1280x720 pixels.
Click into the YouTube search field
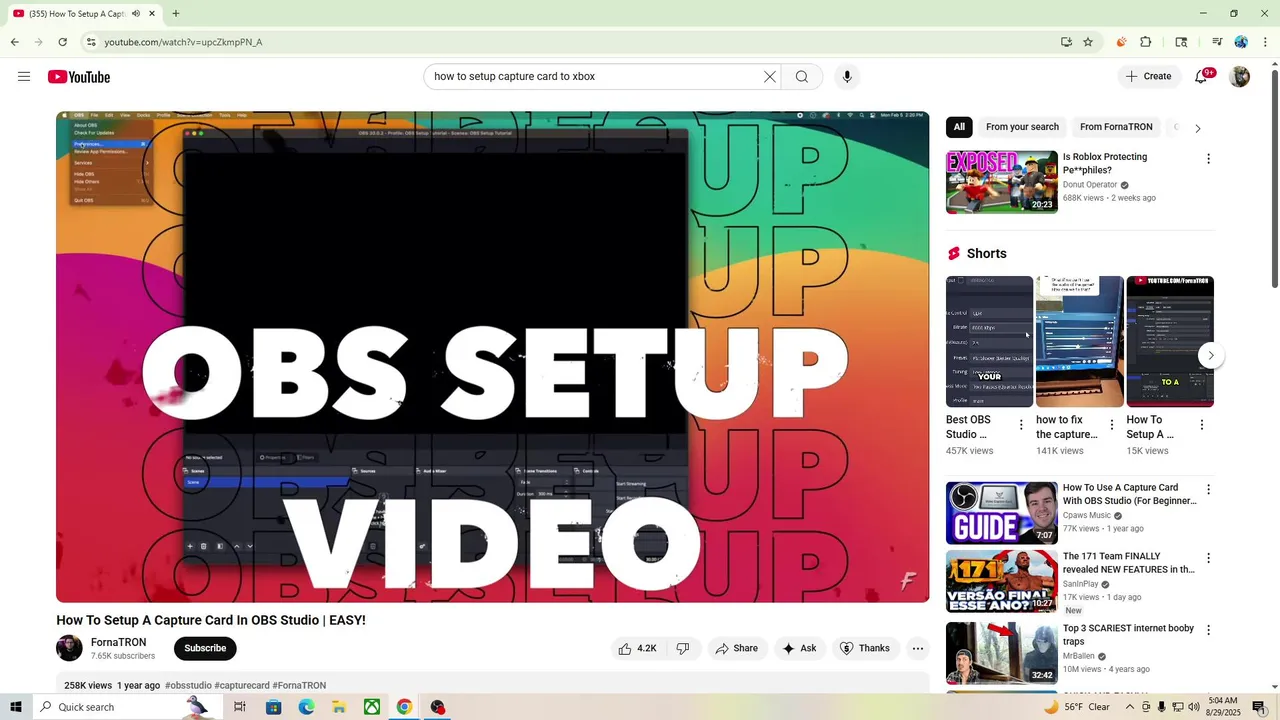(595, 77)
